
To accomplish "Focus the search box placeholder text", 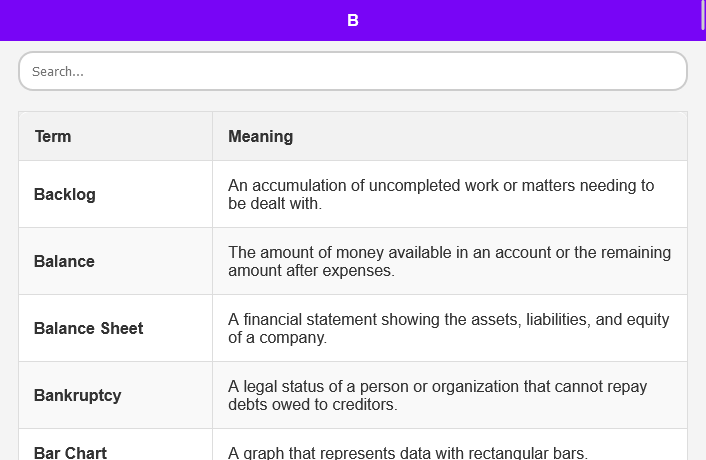I will [x=58, y=72].
